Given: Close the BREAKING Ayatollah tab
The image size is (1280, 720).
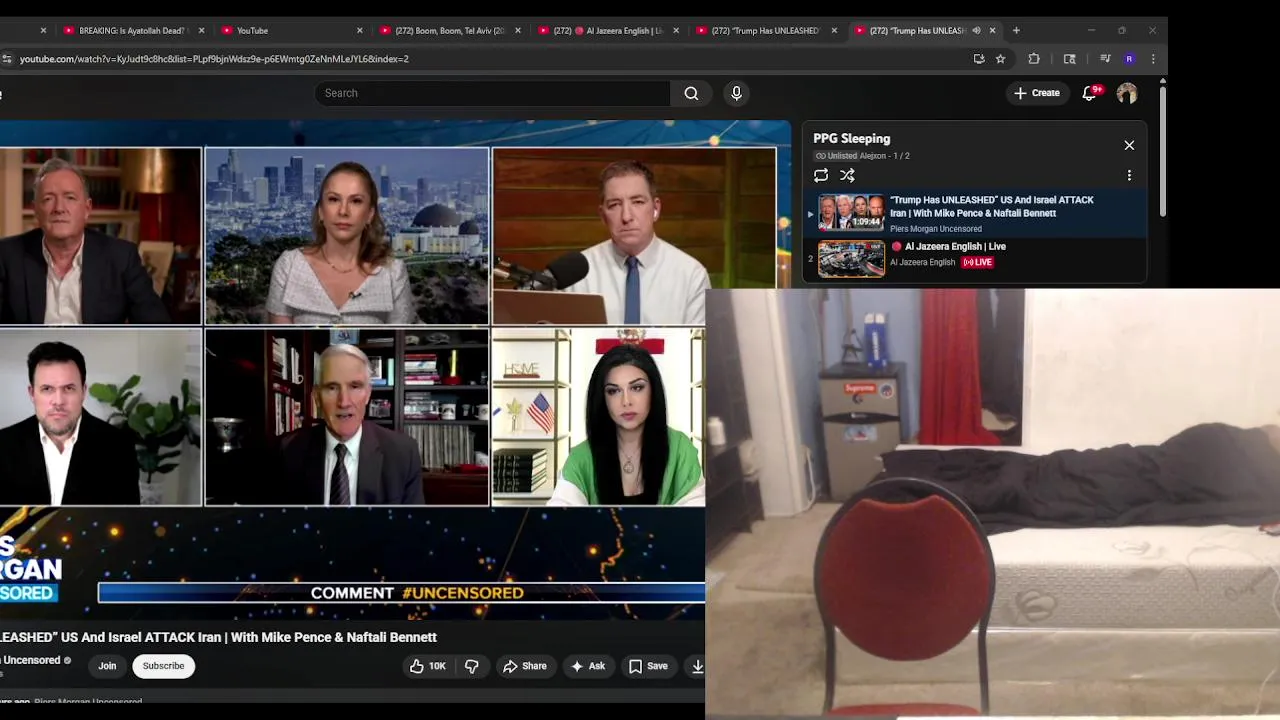Looking at the screenshot, I should point(201,30).
